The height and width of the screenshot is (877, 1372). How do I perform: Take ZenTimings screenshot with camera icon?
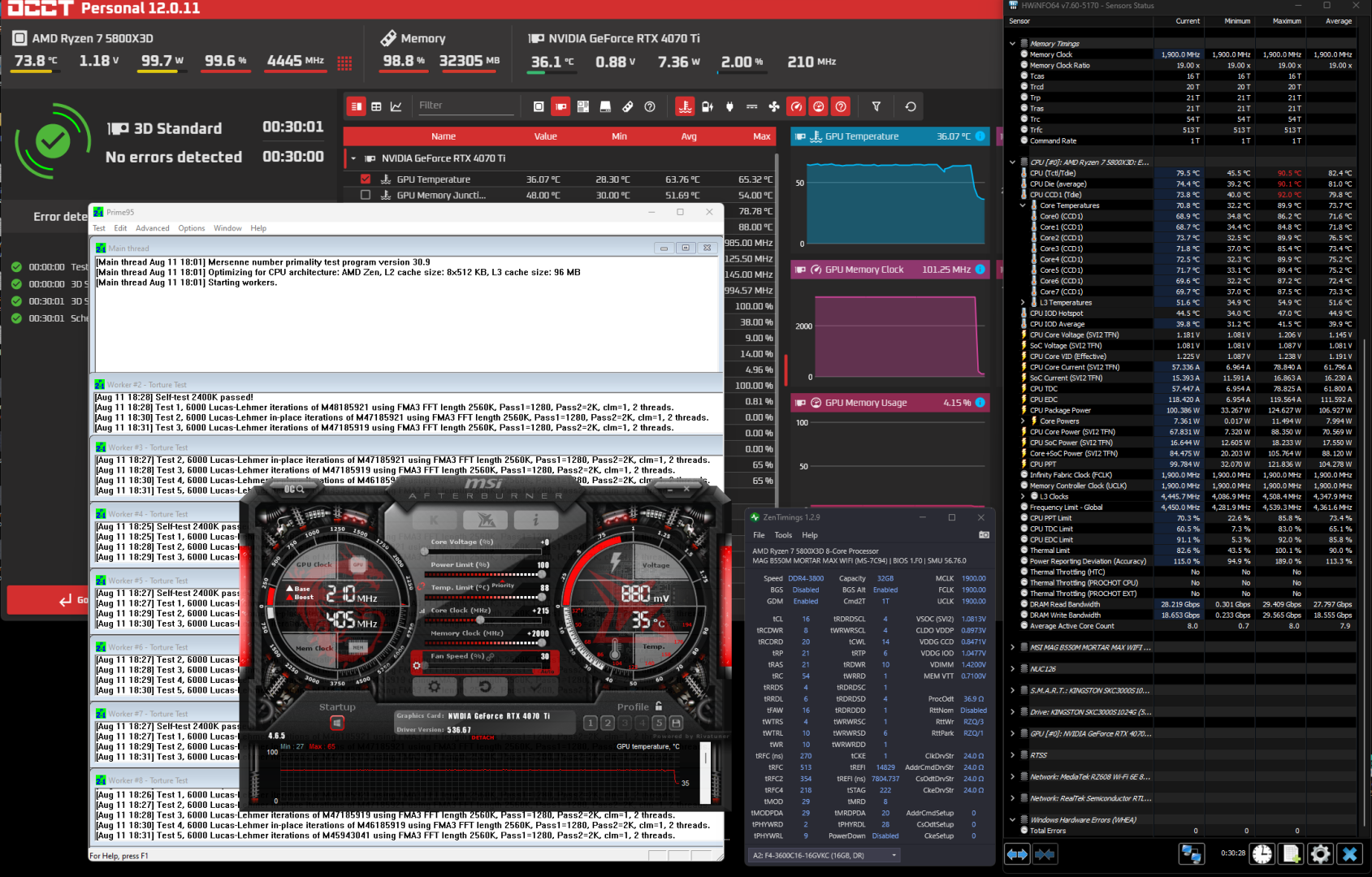click(984, 535)
